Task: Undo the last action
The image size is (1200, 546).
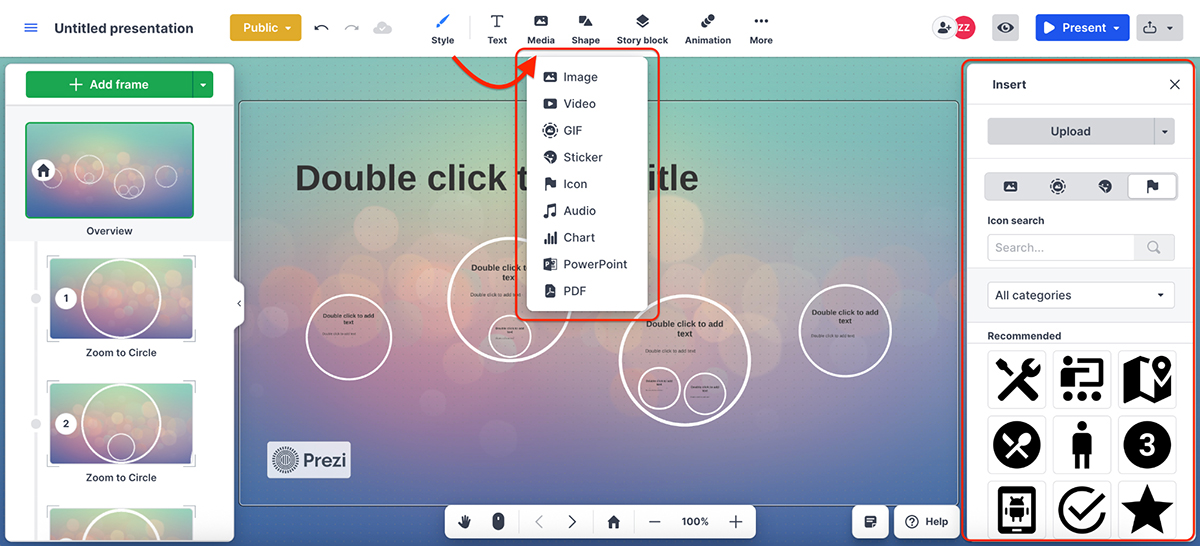Action: click(x=321, y=28)
